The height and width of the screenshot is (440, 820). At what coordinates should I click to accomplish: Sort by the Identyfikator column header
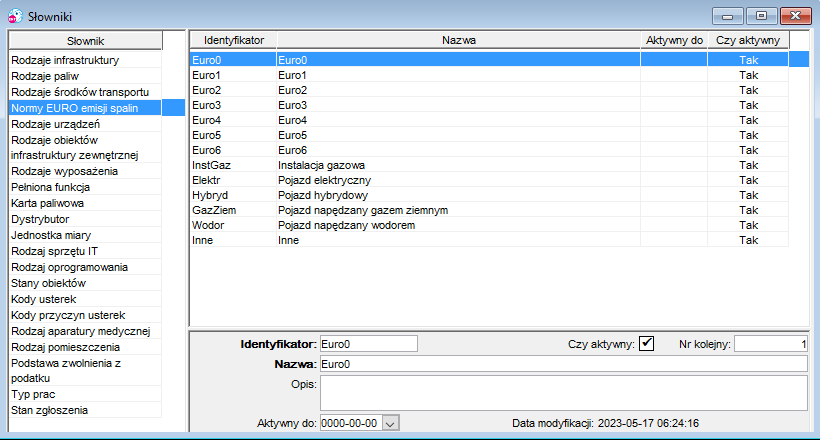click(234, 40)
